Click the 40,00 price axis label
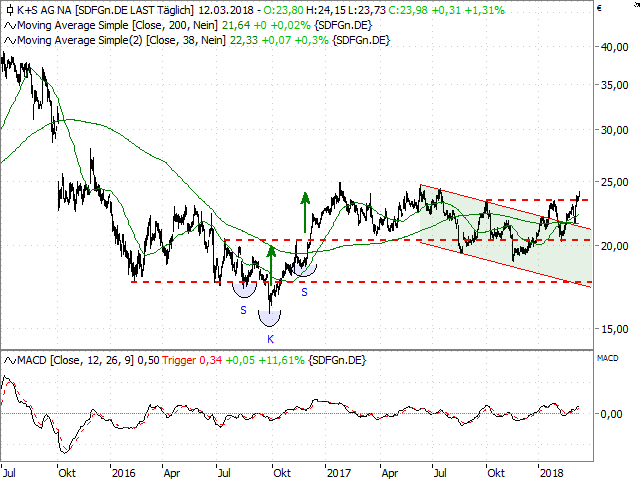The height and width of the screenshot is (480, 640). (615, 47)
